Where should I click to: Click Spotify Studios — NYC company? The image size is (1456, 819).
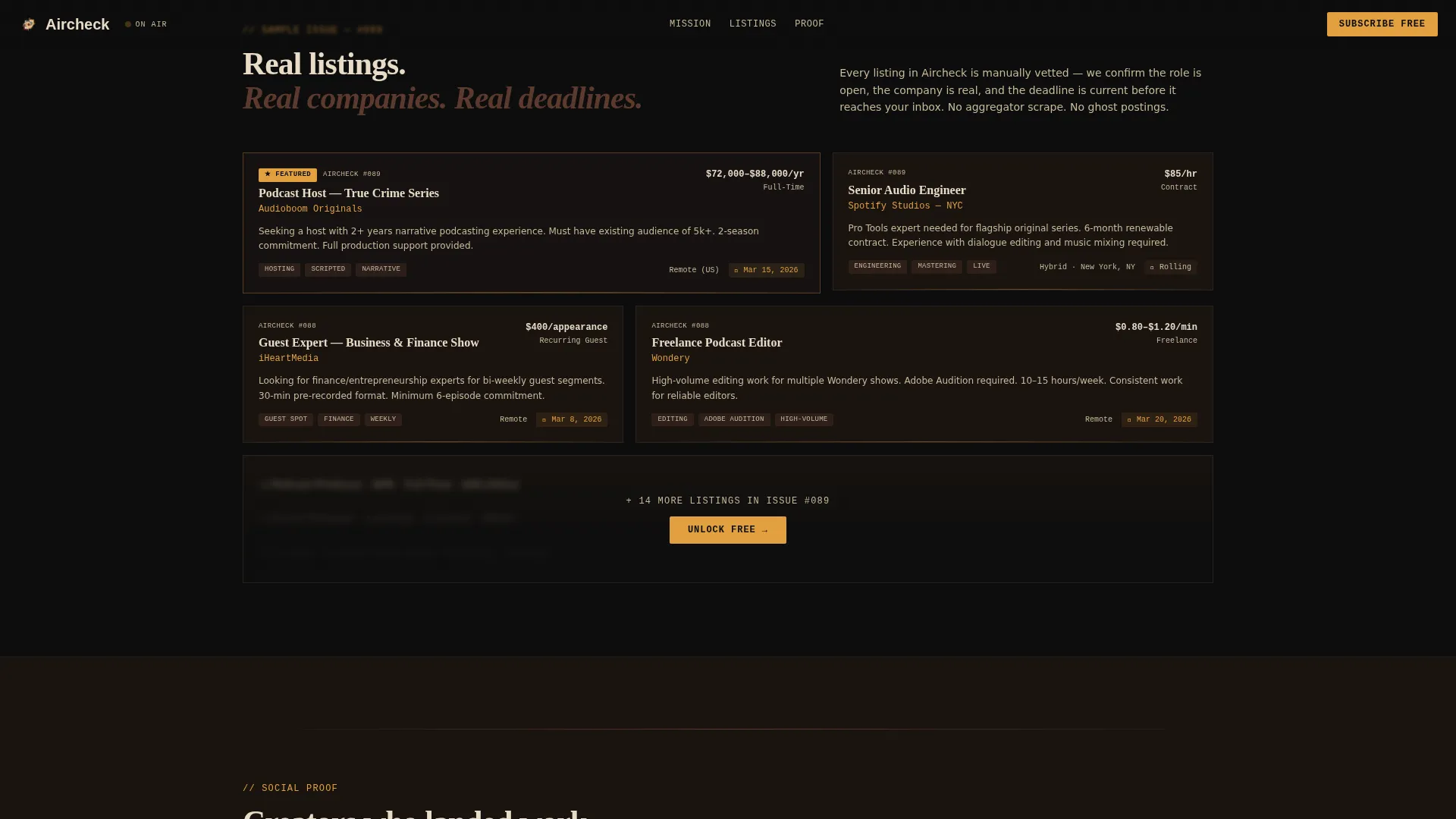coord(905,206)
